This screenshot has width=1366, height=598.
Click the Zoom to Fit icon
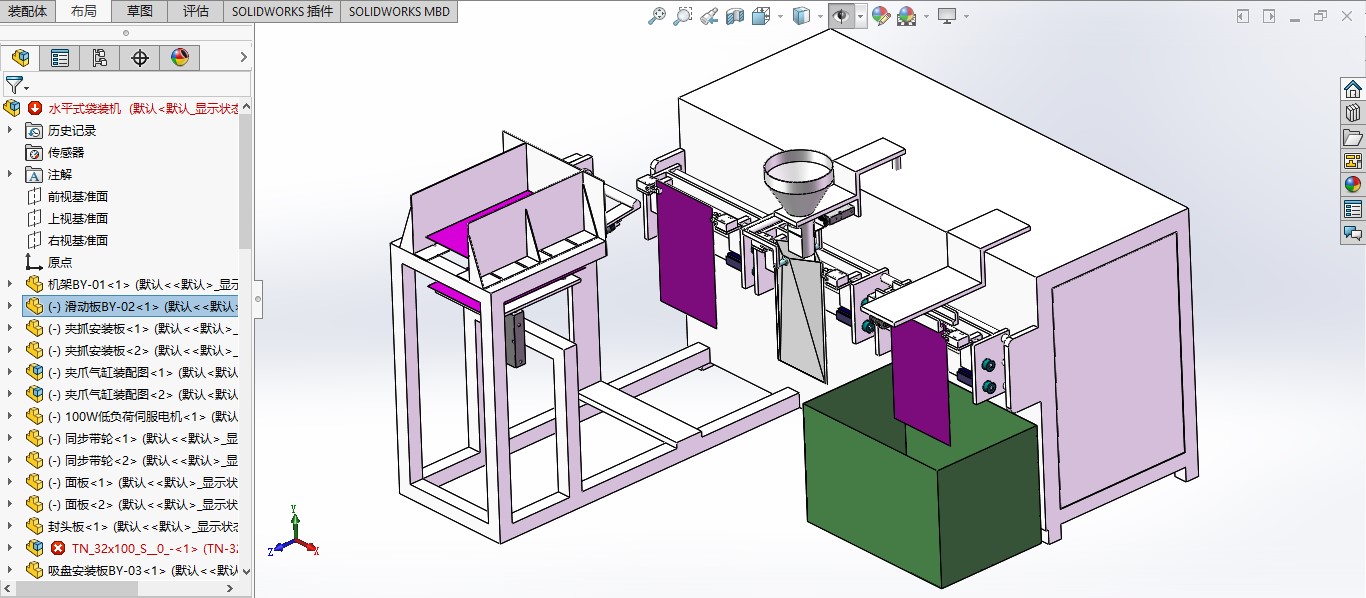[657, 16]
